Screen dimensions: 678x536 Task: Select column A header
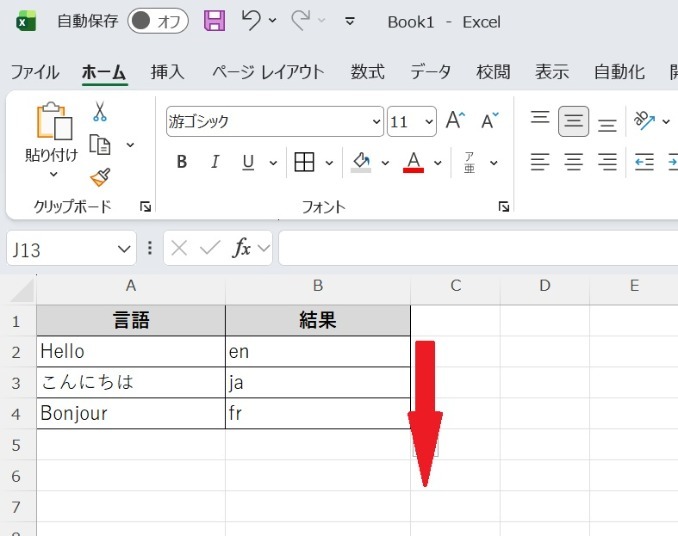point(131,286)
